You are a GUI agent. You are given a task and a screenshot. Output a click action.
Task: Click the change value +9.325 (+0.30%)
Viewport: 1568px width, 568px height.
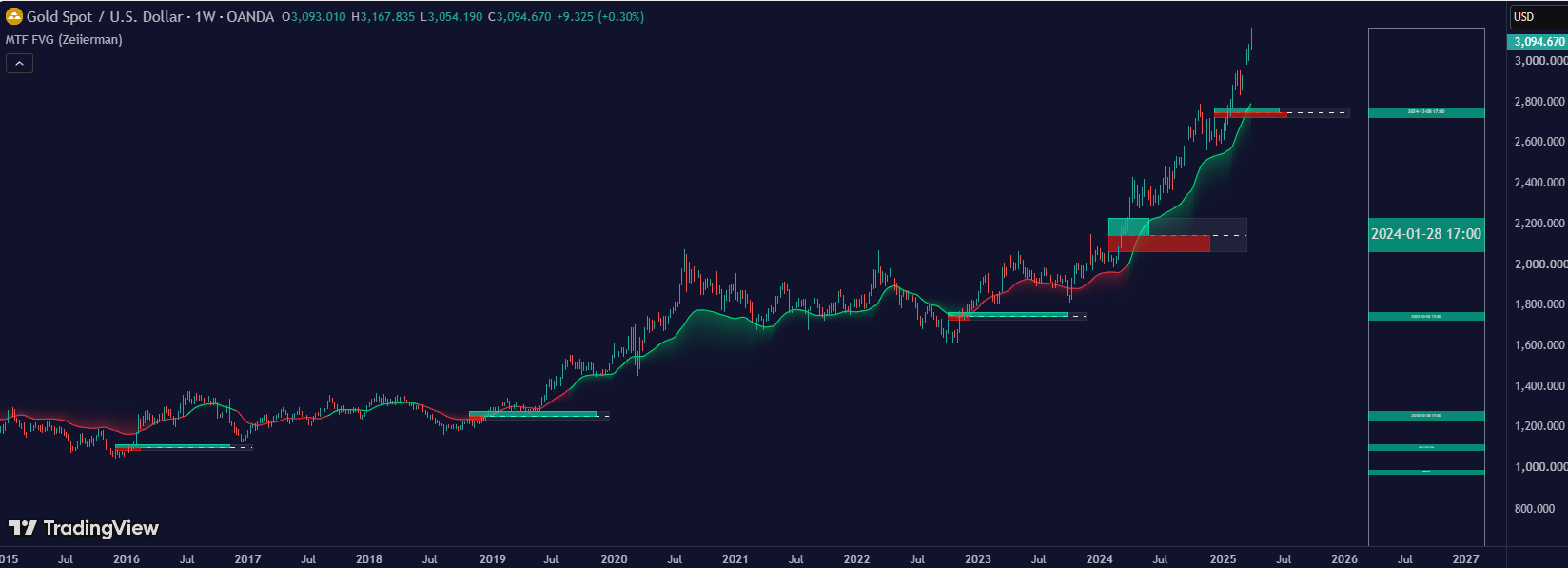(600, 17)
